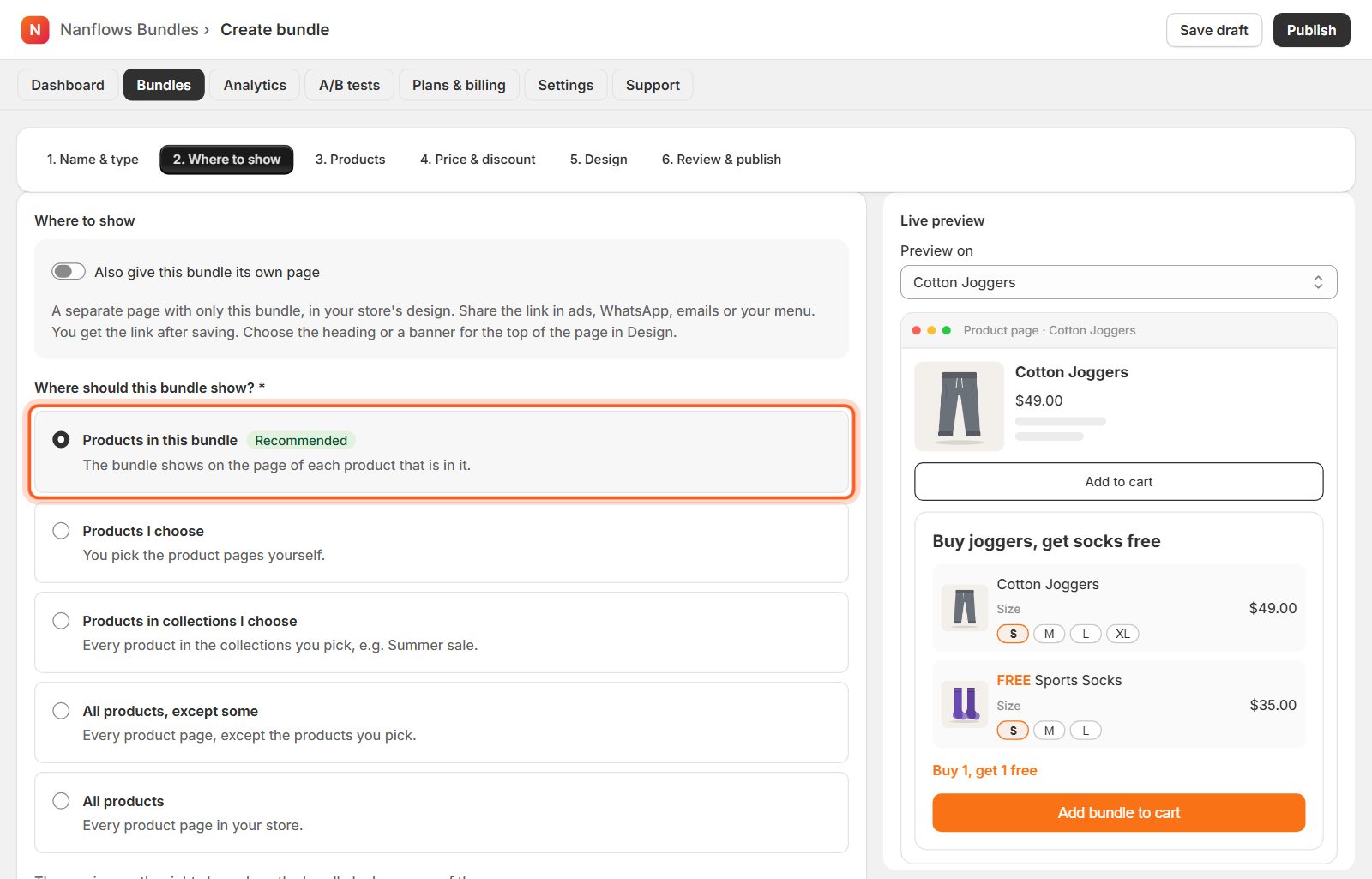Open the A/B tests tab
Screen dimensions: 1372x879
(349, 85)
